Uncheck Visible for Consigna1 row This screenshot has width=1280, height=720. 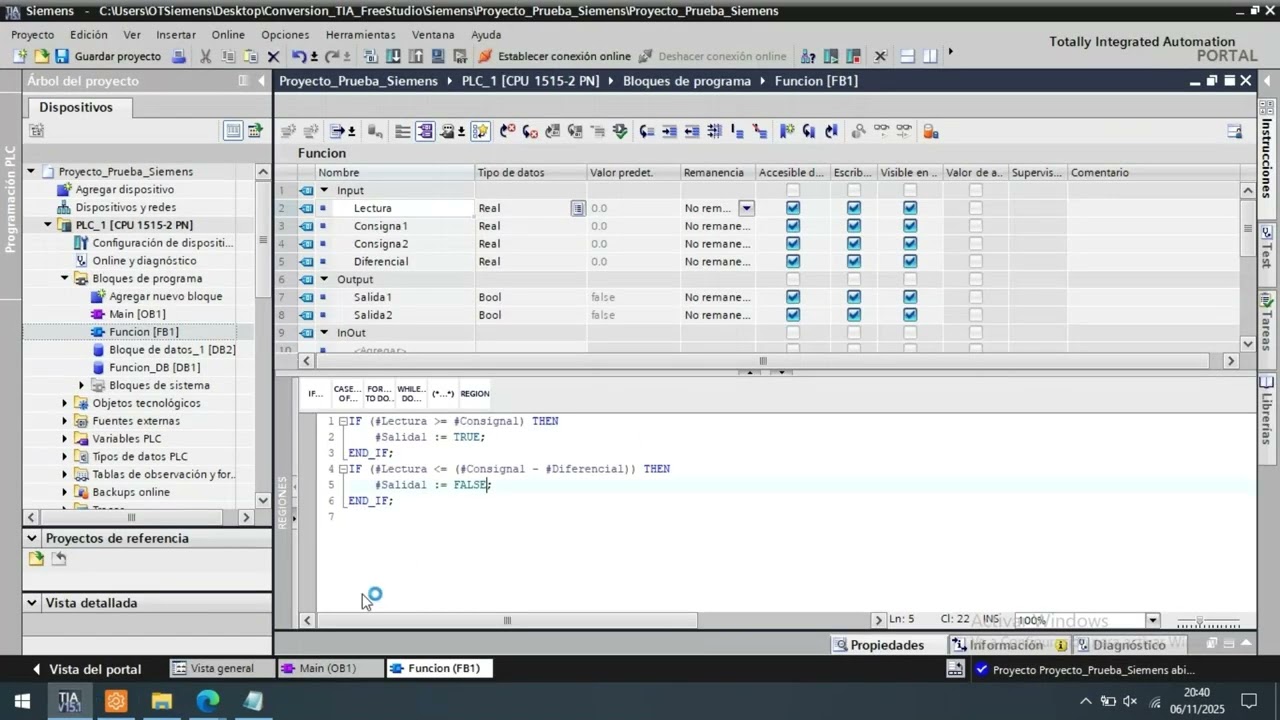pyautogui.click(x=910, y=226)
